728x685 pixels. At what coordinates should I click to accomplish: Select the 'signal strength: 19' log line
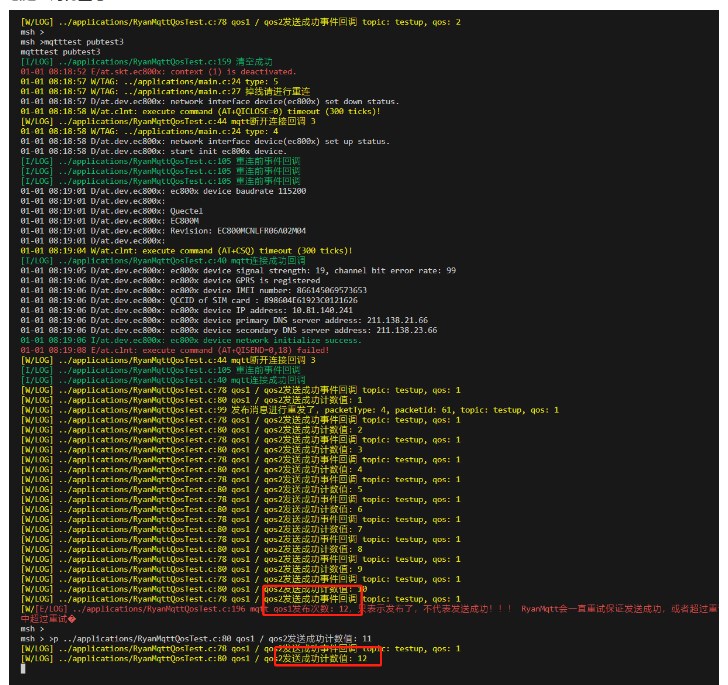coord(238,270)
